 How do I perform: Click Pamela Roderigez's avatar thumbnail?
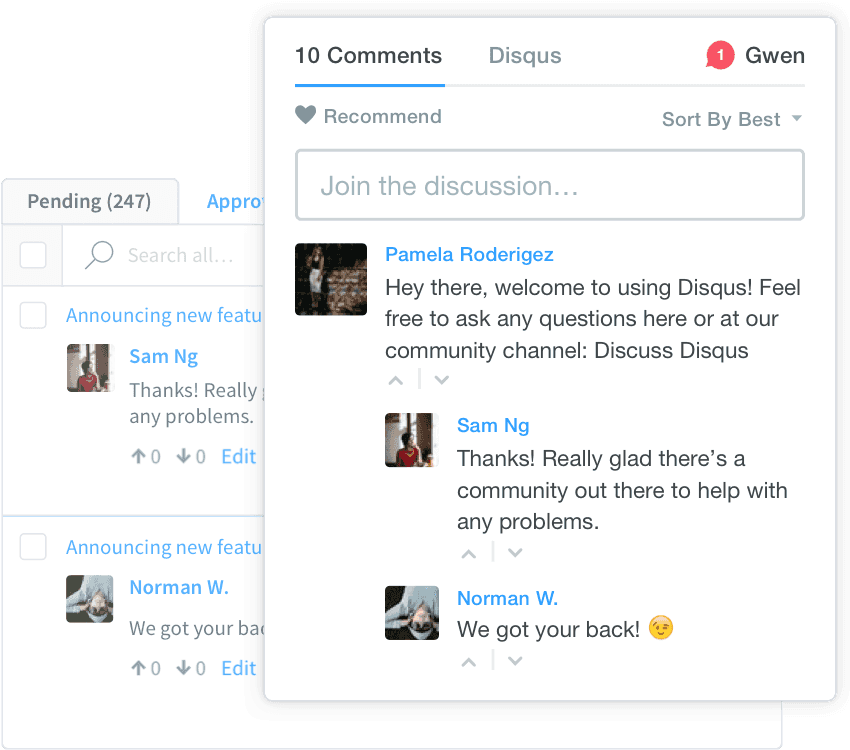pyautogui.click(x=331, y=279)
